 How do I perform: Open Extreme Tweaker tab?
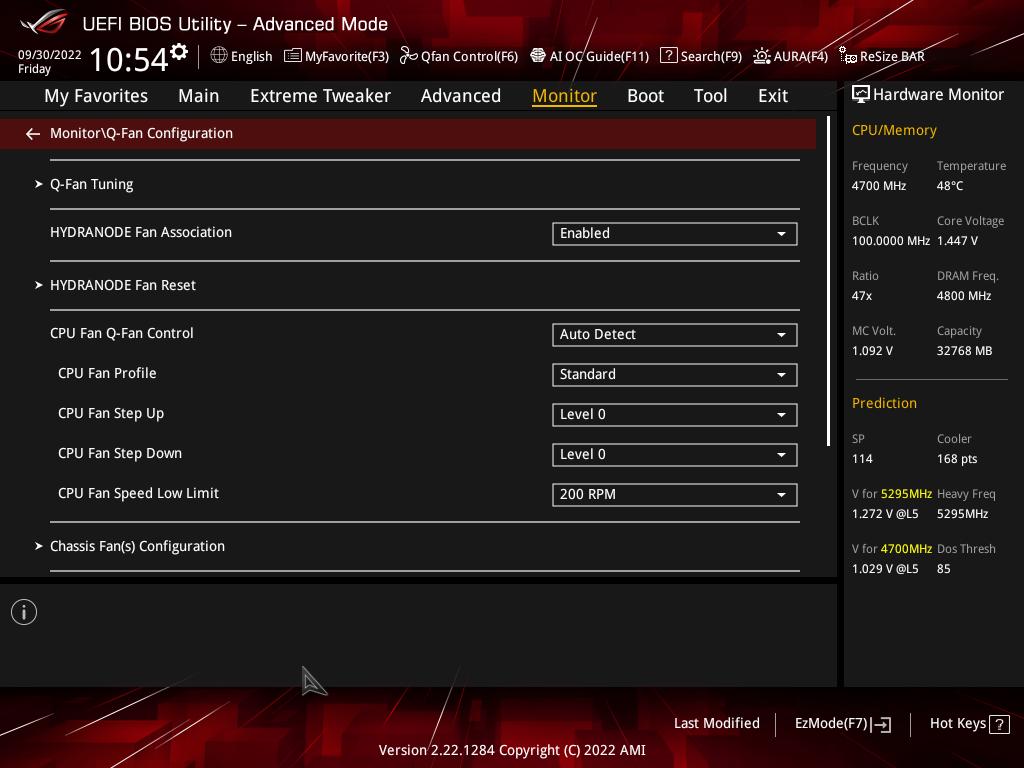pyautogui.click(x=320, y=96)
